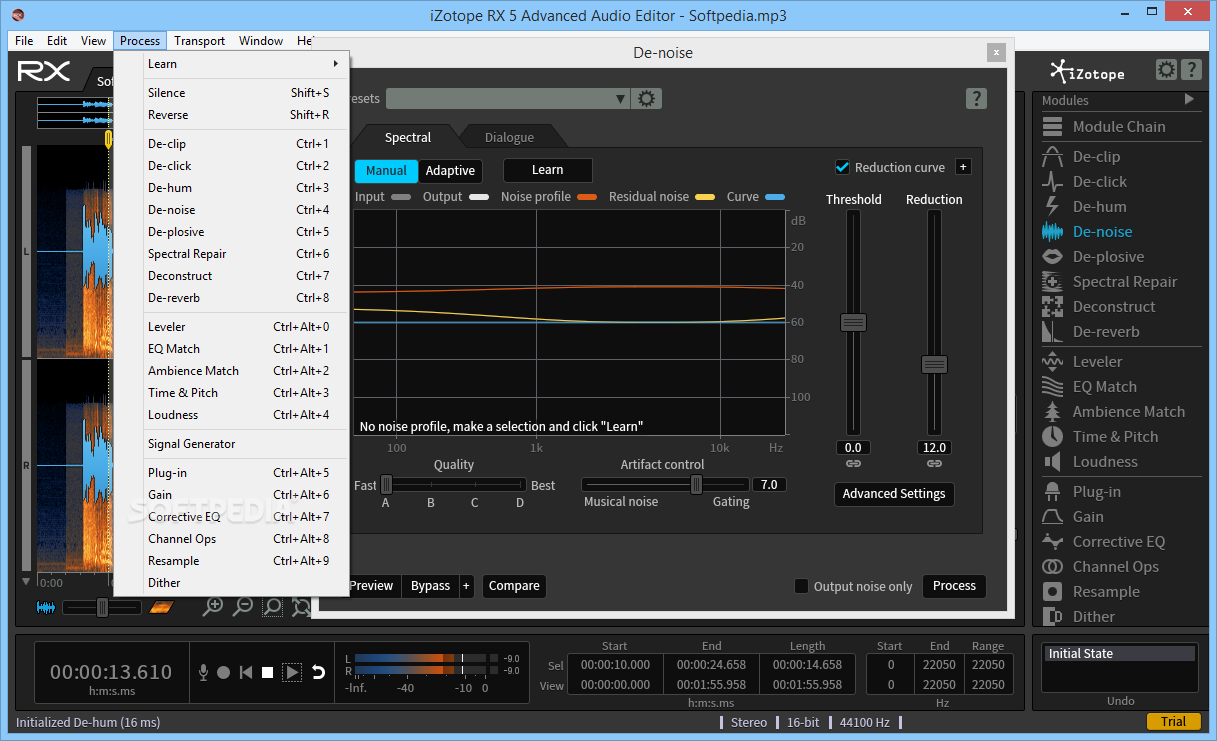Image resolution: width=1217 pixels, height=741 pixels.
Task: Open the Loudness module in sidebar
Action: (x=1089, y=462)
